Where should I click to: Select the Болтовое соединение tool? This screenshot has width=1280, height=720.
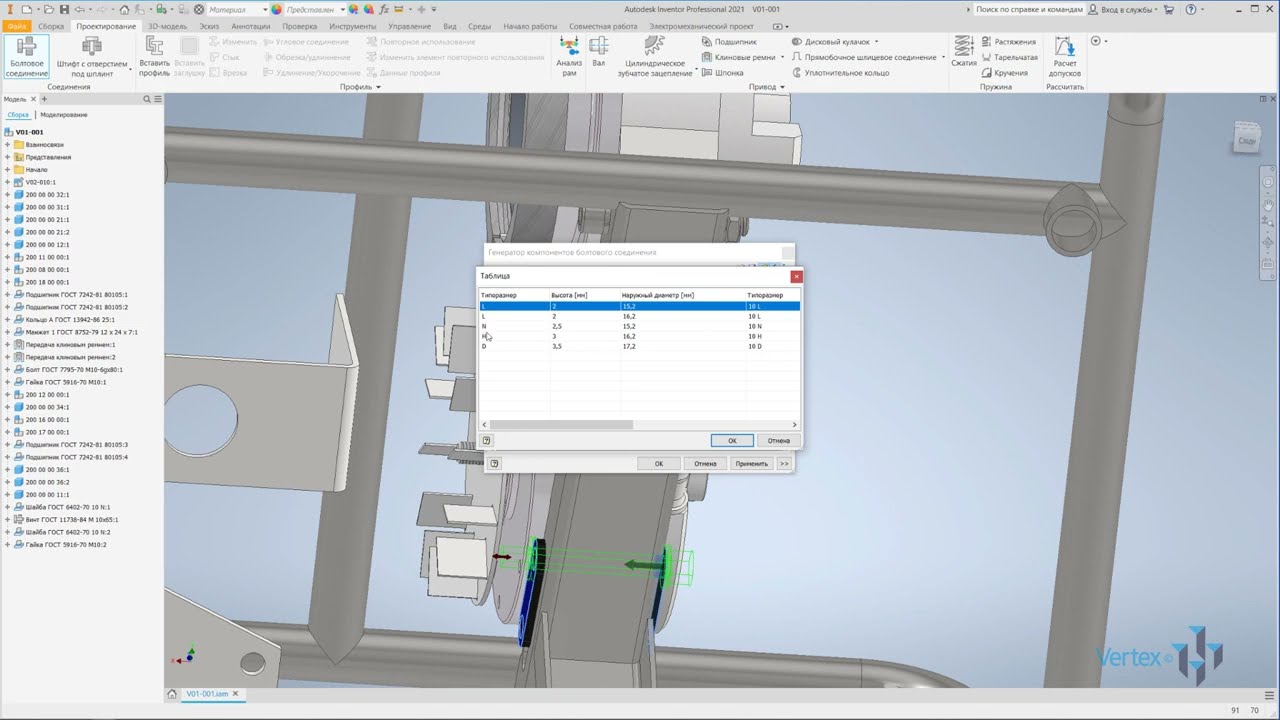[27, 57]
